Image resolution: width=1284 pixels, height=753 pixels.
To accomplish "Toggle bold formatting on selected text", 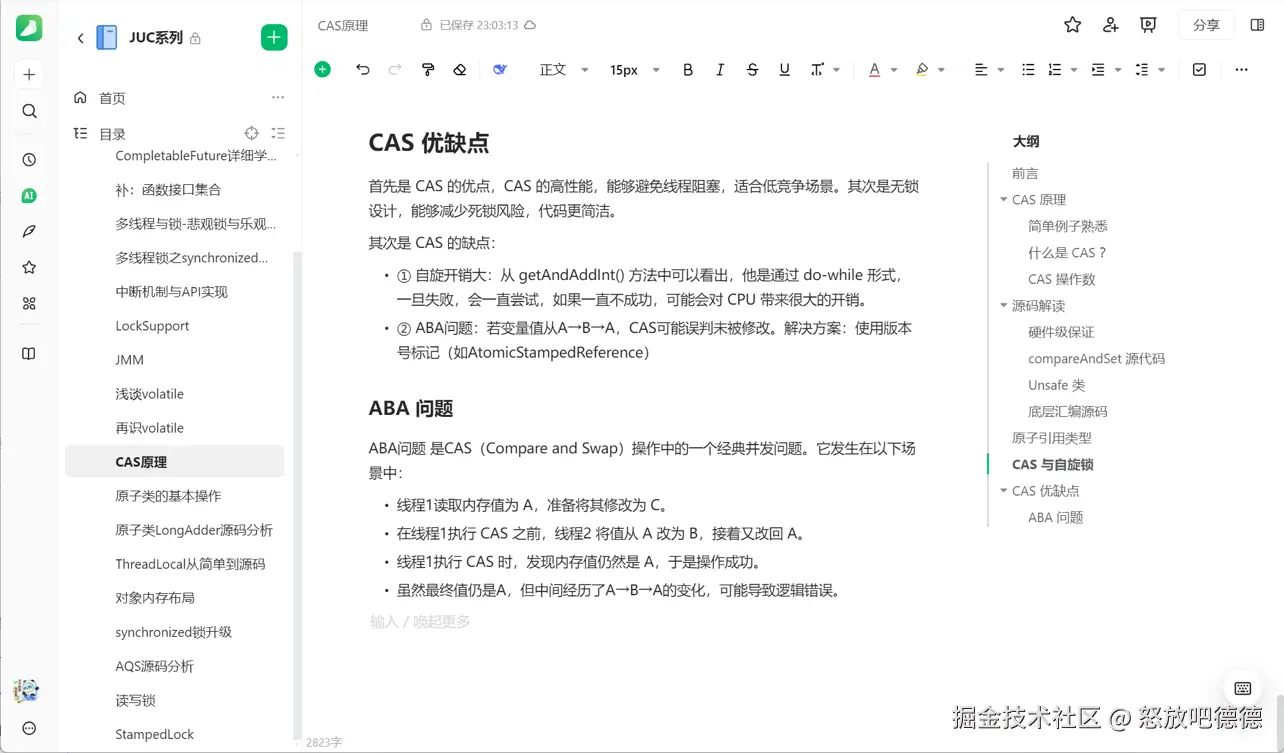I will 687,69.
